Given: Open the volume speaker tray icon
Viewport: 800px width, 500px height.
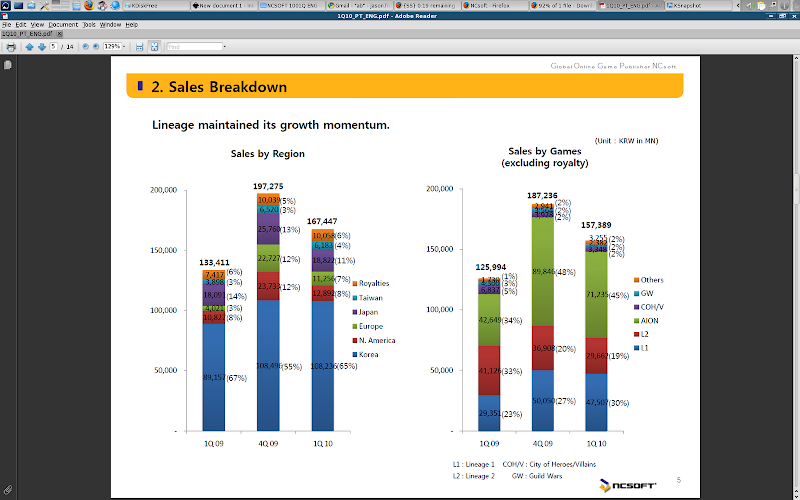Looking at the screenshot, I should click(749, 6).
